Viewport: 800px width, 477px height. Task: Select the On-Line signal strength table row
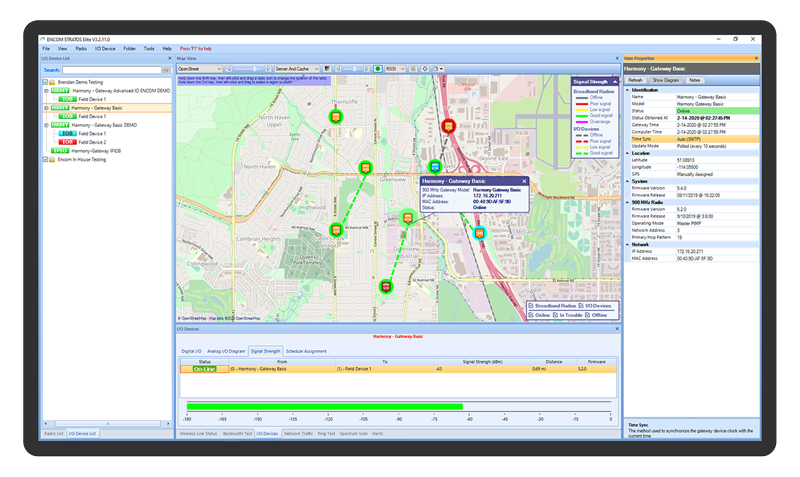click(x=398, y=369)
